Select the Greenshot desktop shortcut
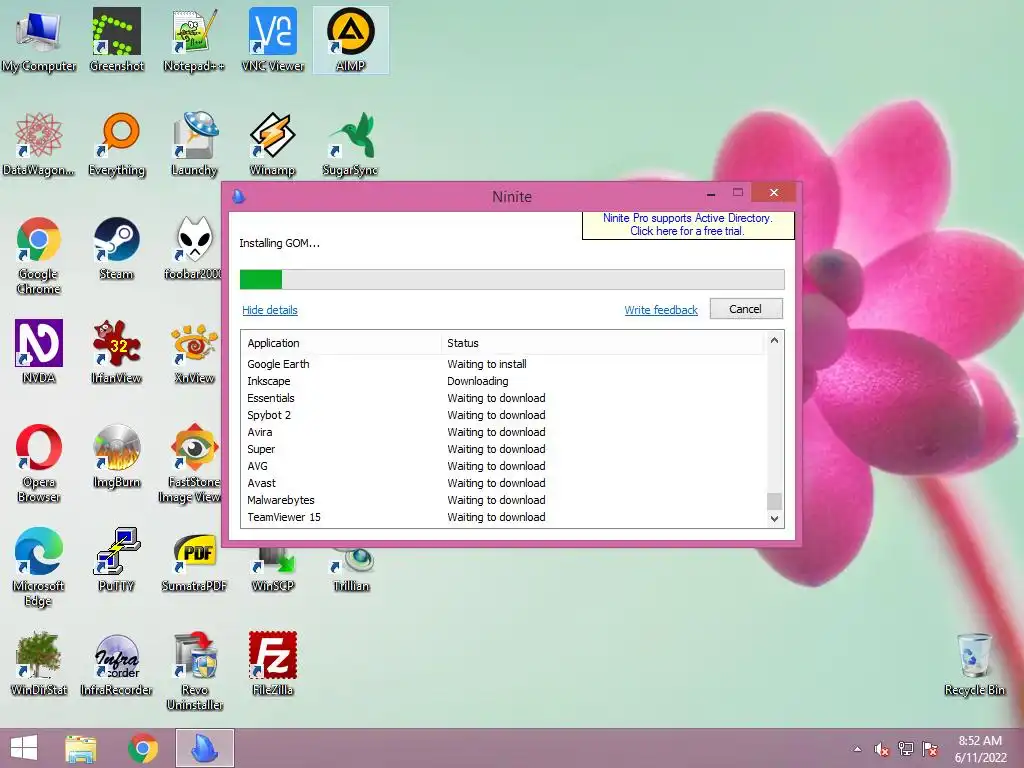 [x=116, y=40]
